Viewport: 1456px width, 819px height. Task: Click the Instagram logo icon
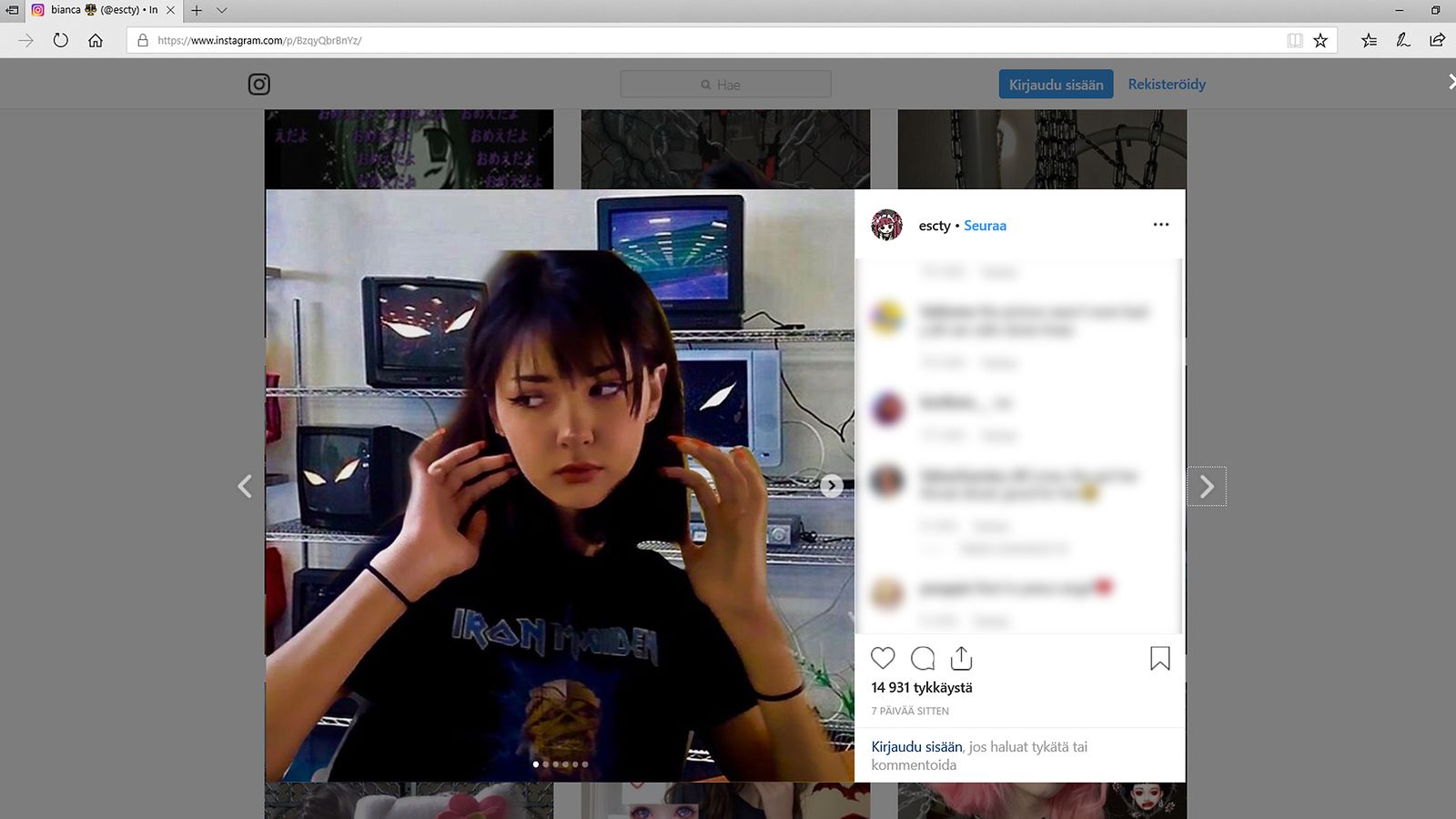pos(259,85)
